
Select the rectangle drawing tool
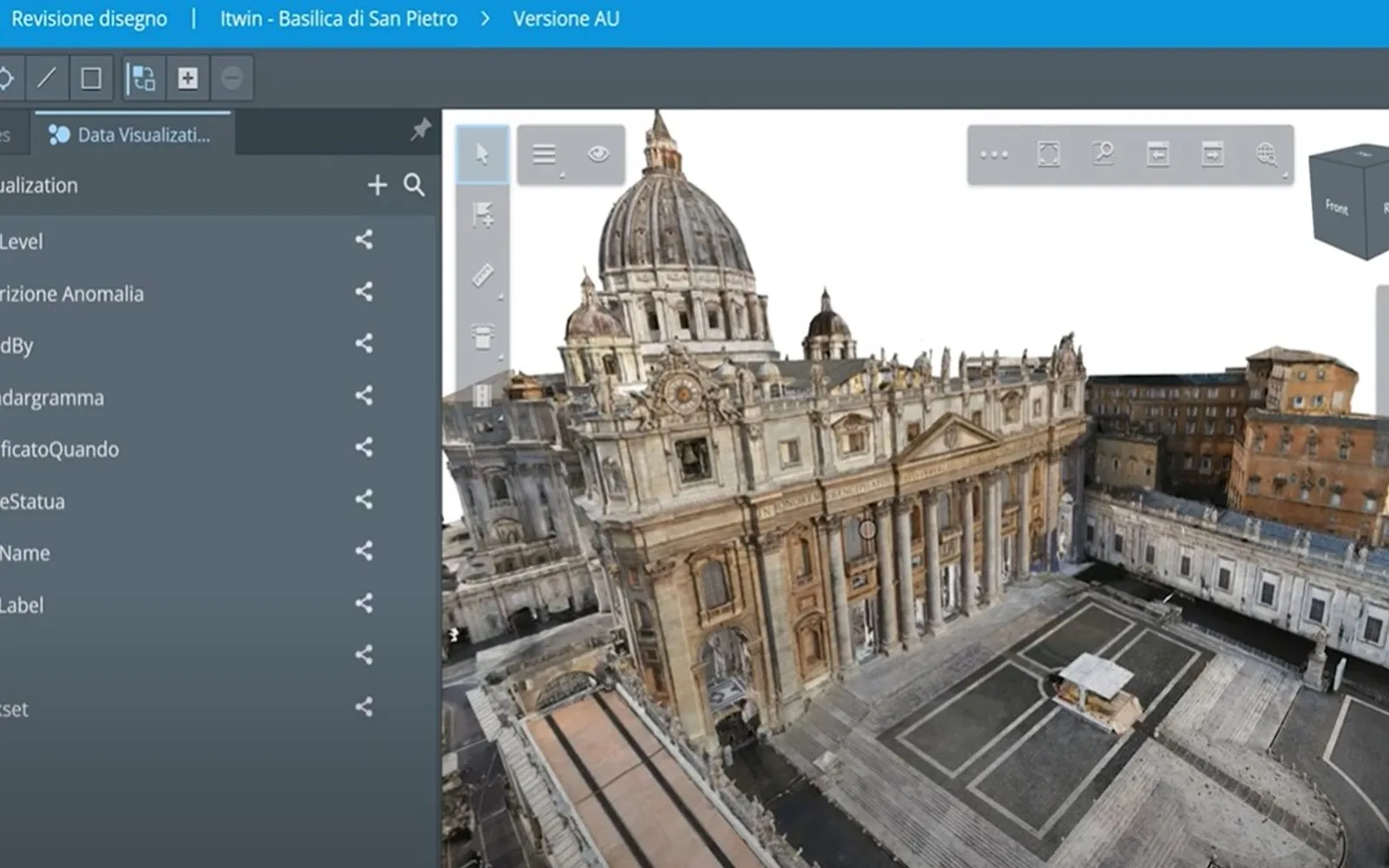(x=90, y=78)
